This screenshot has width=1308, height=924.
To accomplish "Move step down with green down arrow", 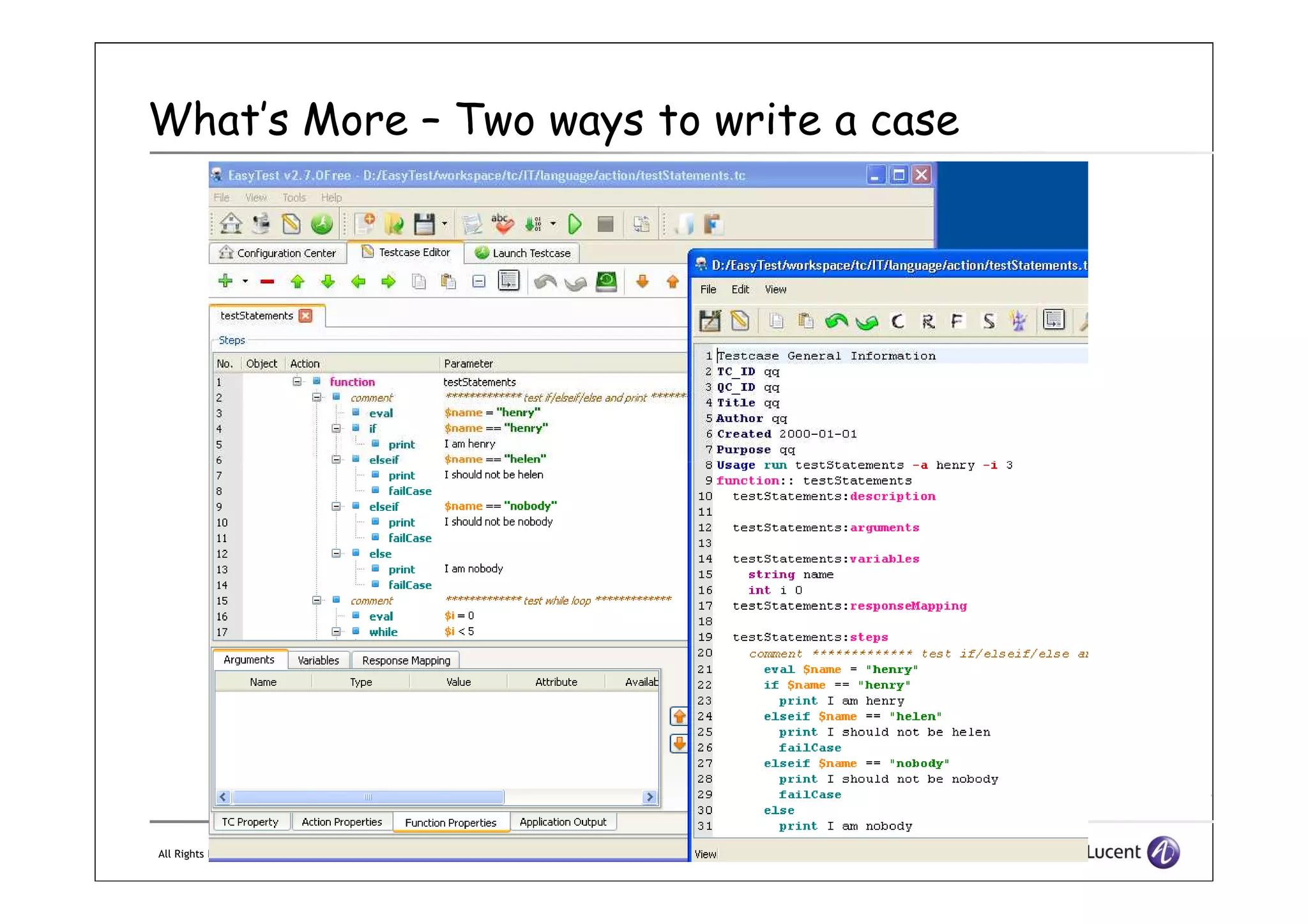I will [x=328, y=282].
